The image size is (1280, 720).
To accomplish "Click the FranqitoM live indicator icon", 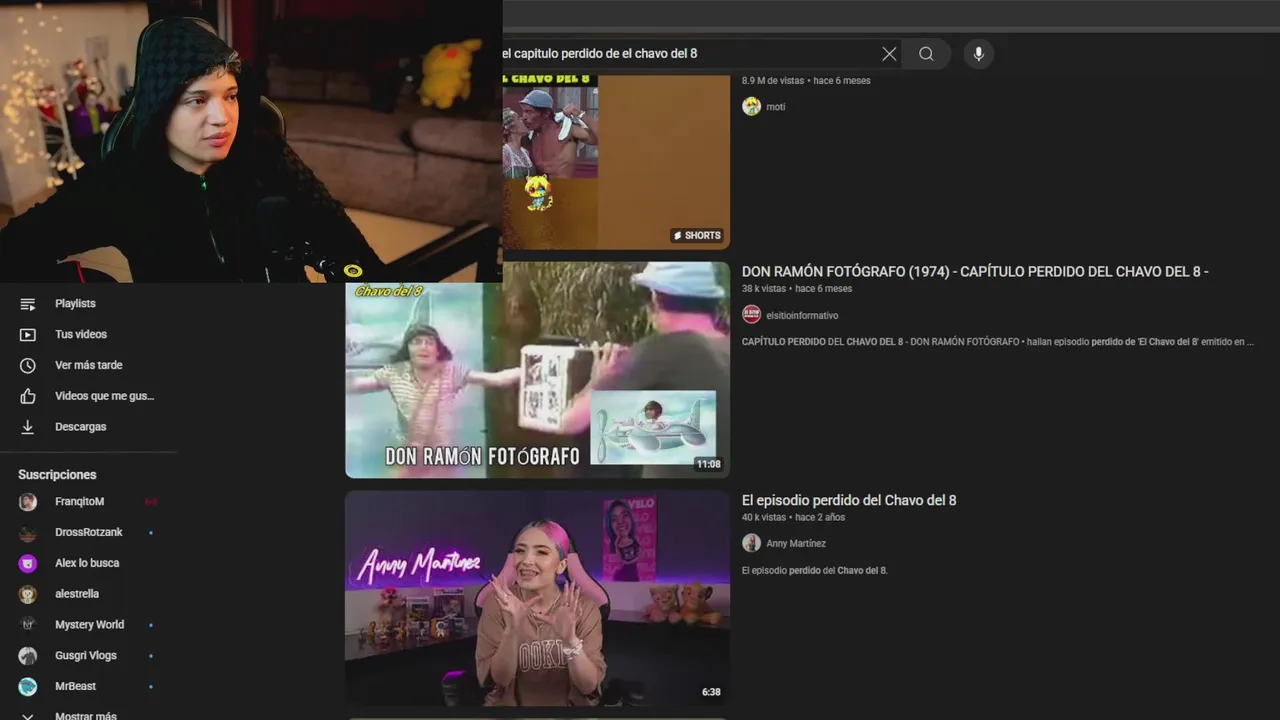I will 151,502.
